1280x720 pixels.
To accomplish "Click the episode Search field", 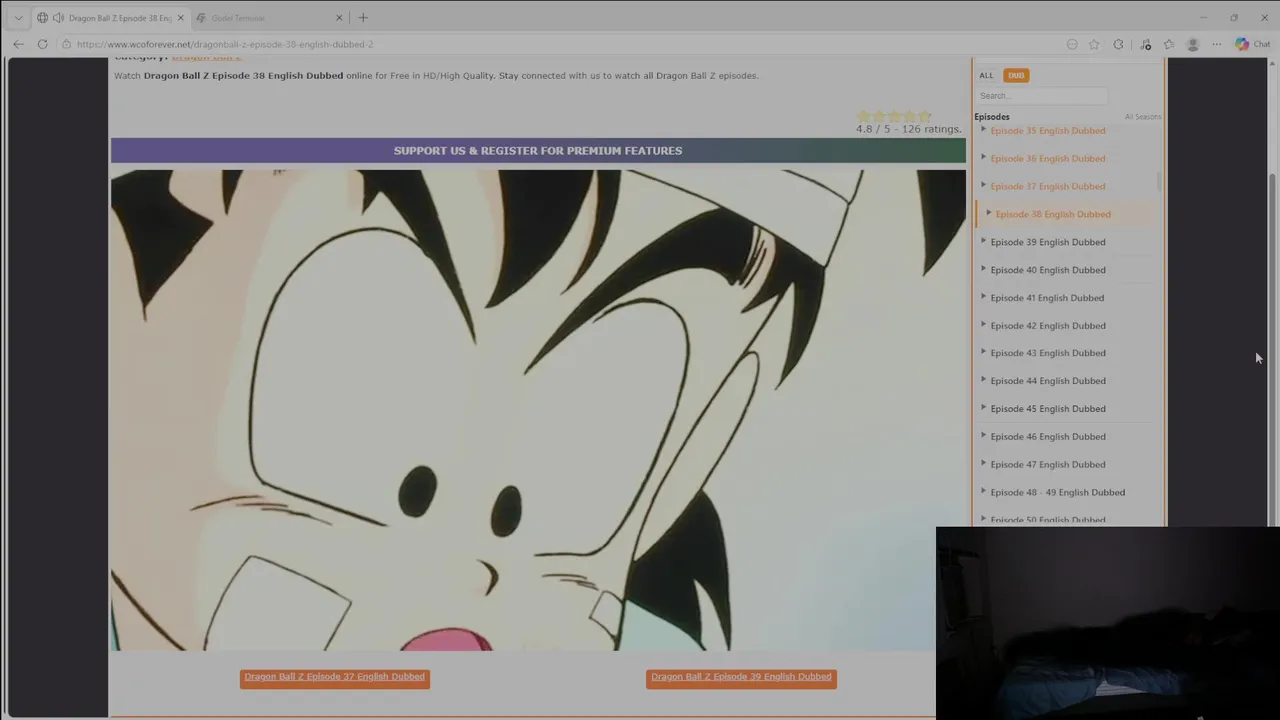I will tap(1041, 96).
